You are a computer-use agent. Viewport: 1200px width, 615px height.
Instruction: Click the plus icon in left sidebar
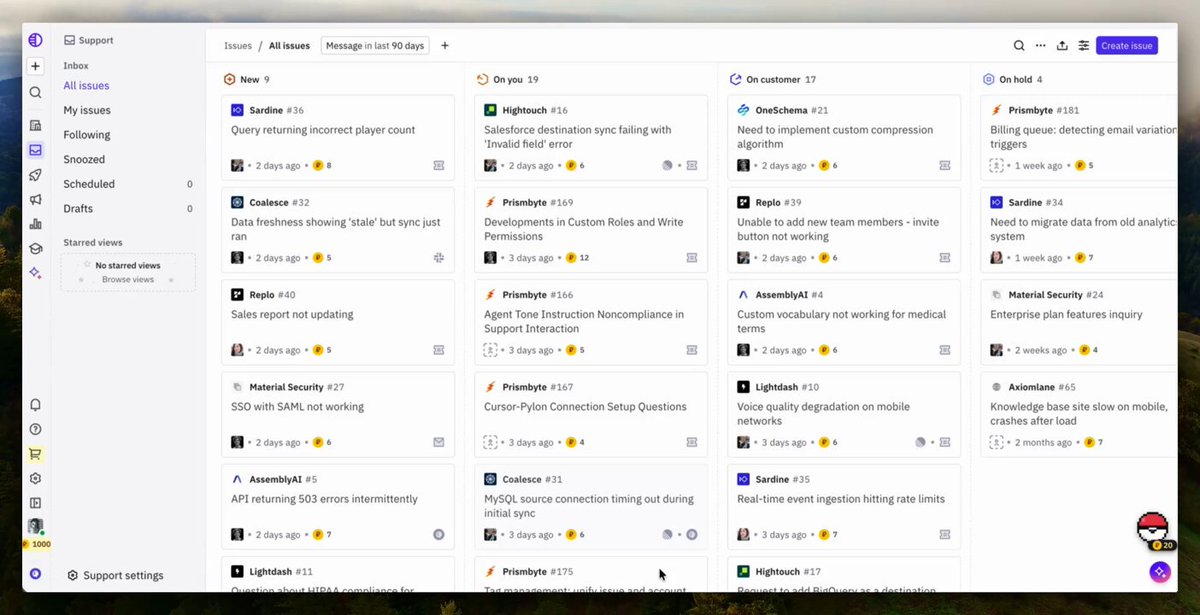(x=35, y=66)
